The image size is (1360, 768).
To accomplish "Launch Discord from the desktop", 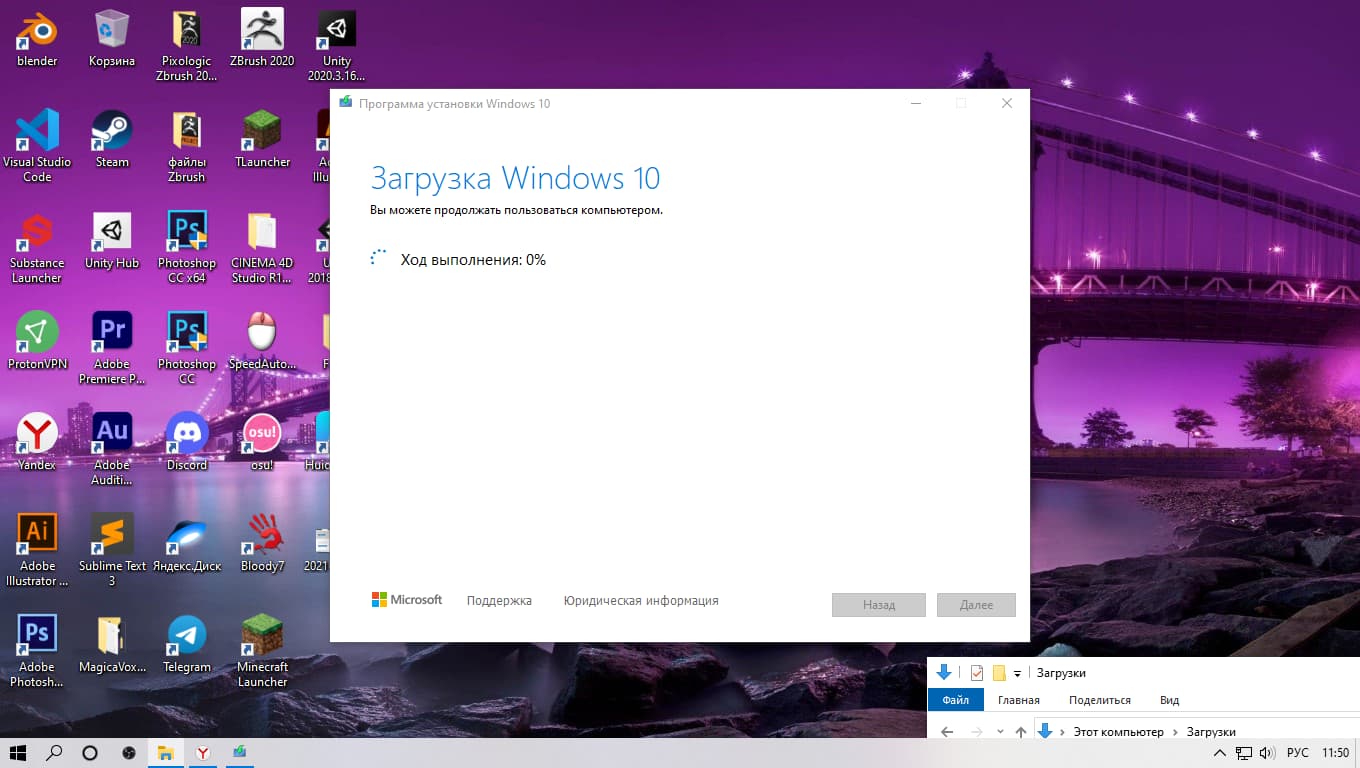I will tap(187, 442).
